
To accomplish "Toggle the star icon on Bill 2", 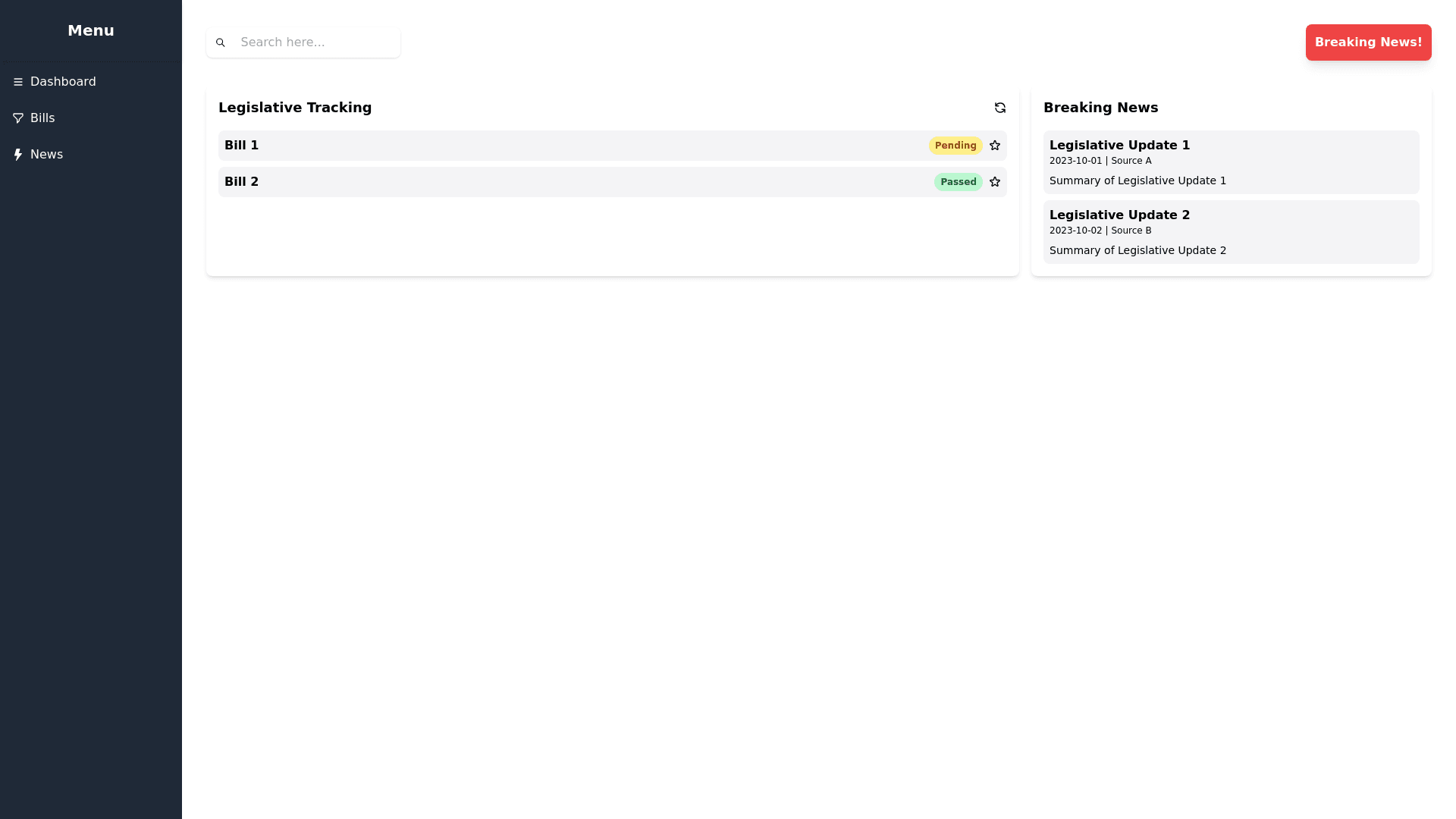I will [994, 182].
